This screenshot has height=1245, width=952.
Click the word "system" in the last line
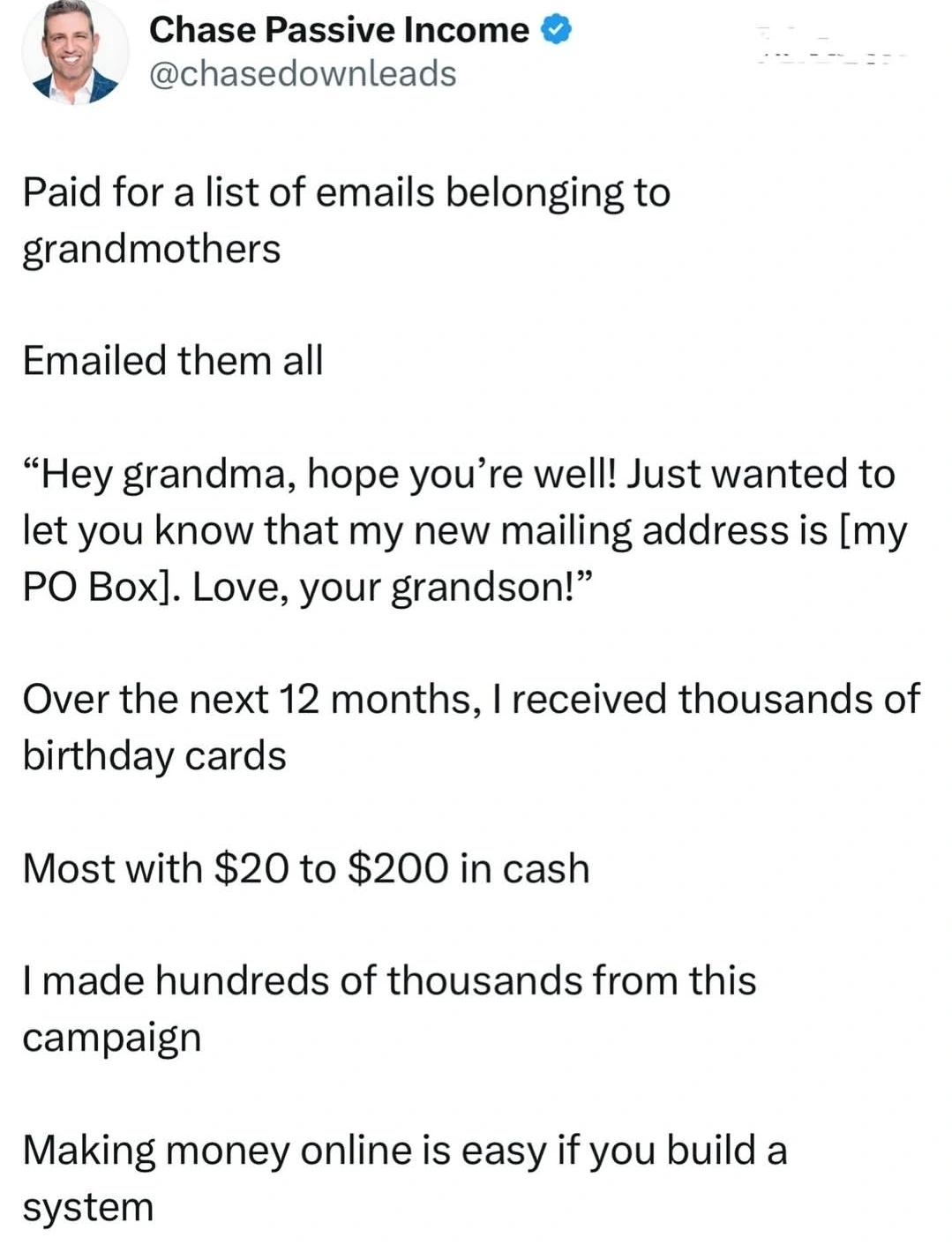coord(88,1207)
